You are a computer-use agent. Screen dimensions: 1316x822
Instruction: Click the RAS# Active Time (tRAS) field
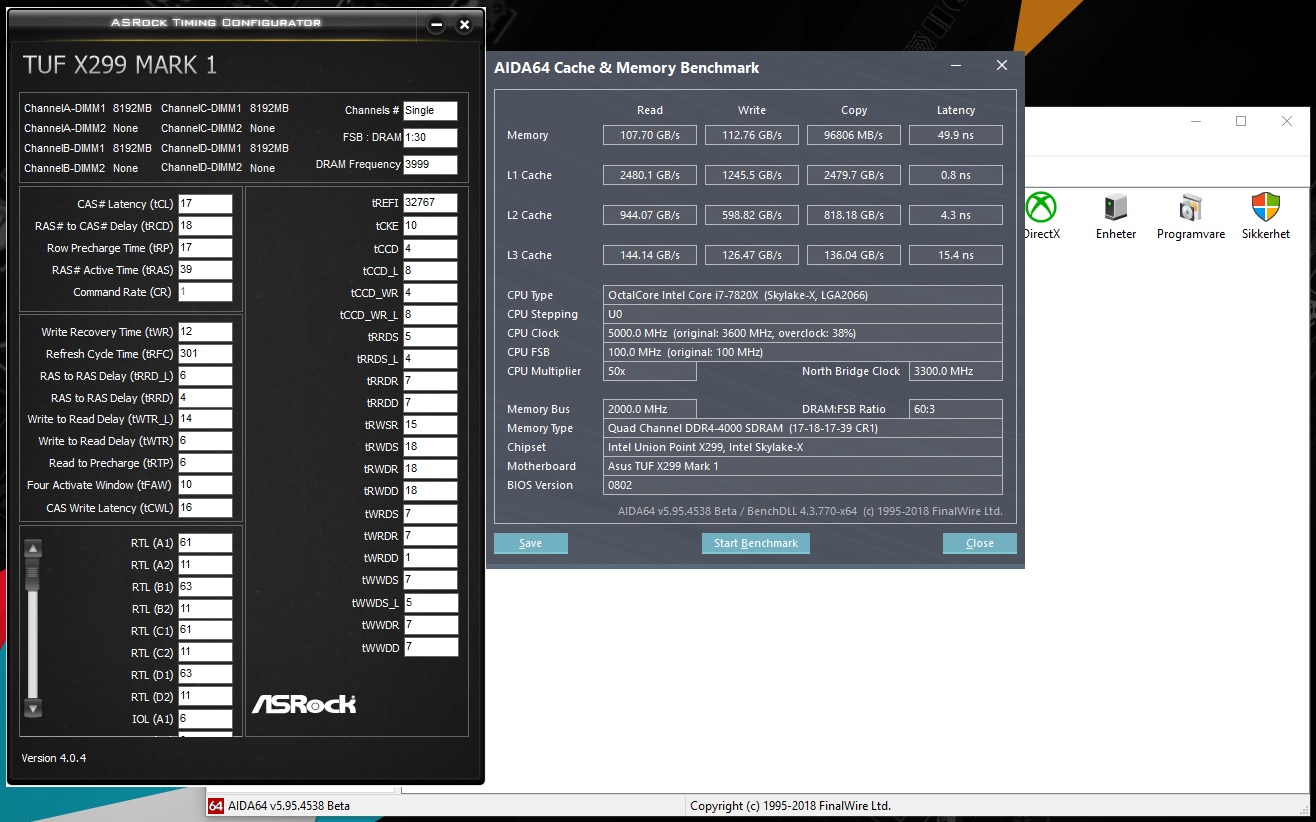point(205,270)
